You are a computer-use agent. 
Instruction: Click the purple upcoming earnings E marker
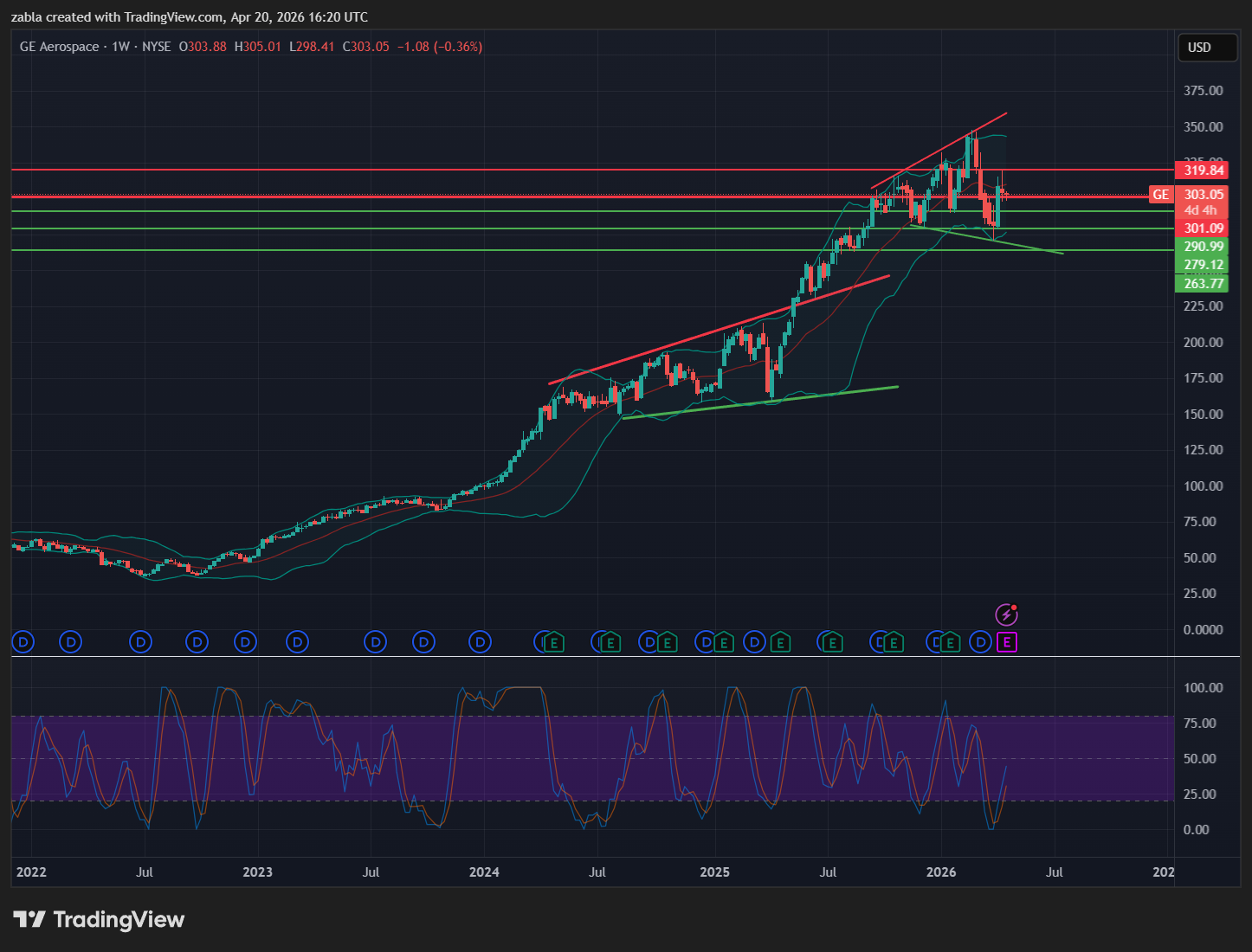pos(1006,641)
